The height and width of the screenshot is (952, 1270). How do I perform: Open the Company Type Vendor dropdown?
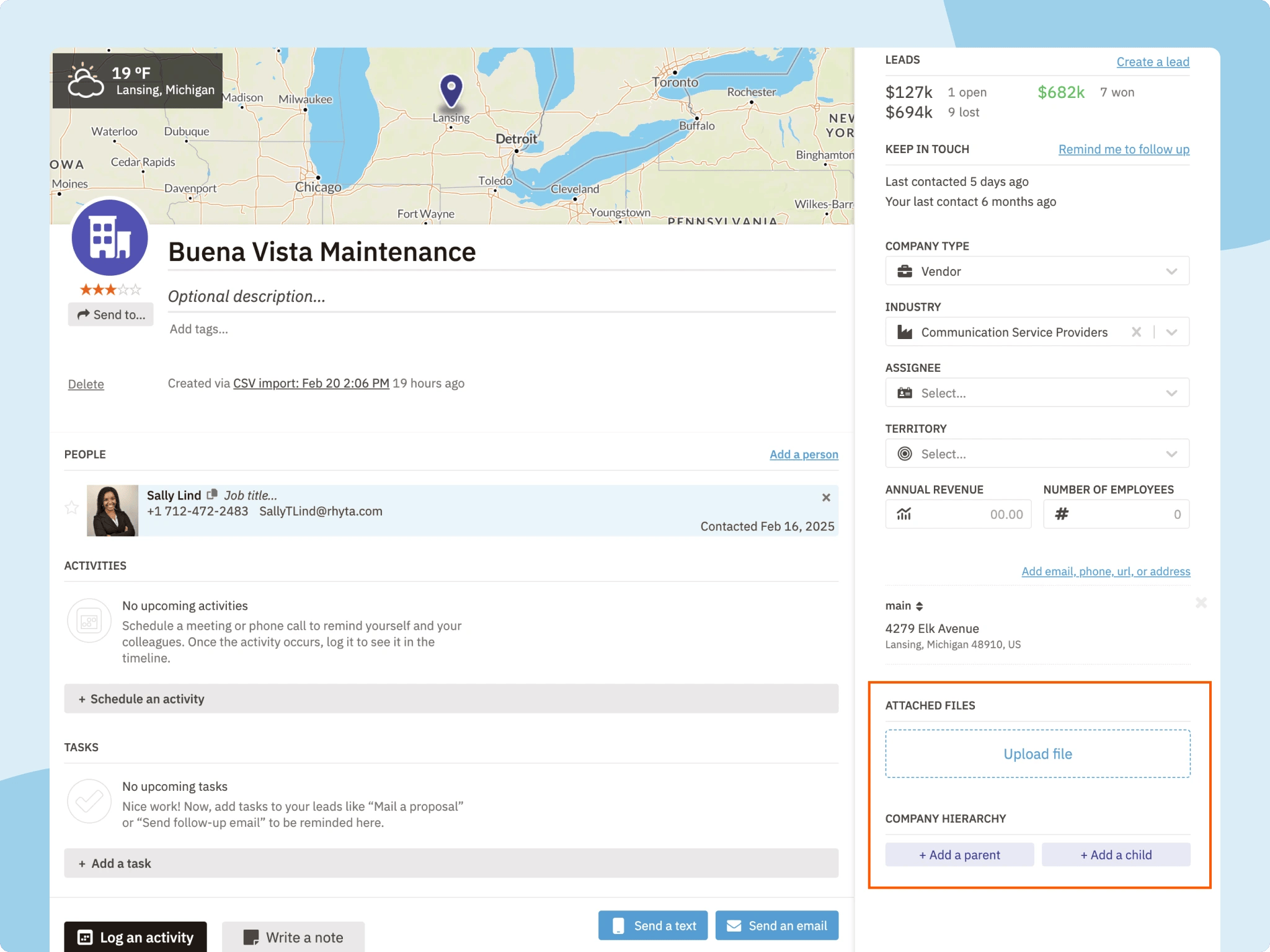[x=1037, y=271]
